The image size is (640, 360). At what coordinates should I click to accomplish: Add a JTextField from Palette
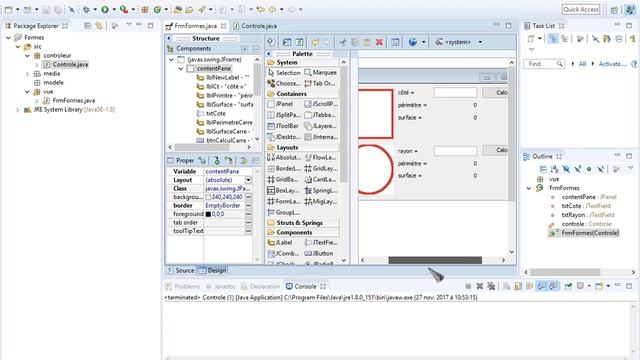[x=321, y=242]
